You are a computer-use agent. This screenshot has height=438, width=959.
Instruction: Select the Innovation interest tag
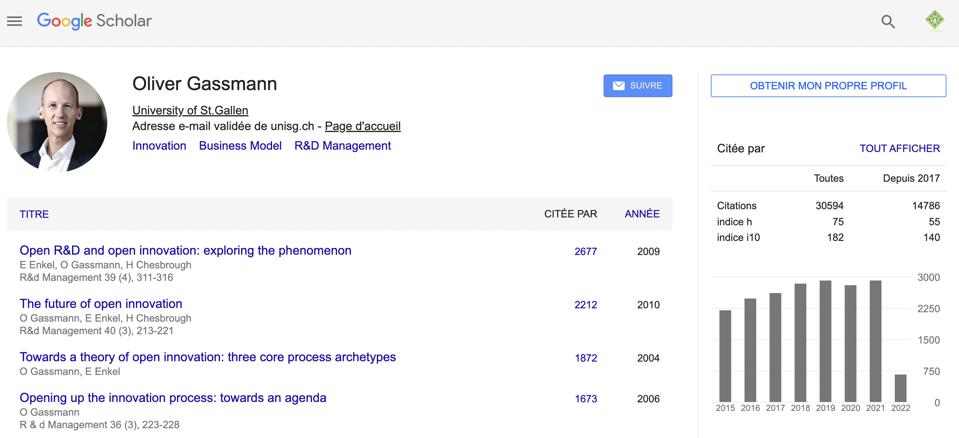point(159,146)
